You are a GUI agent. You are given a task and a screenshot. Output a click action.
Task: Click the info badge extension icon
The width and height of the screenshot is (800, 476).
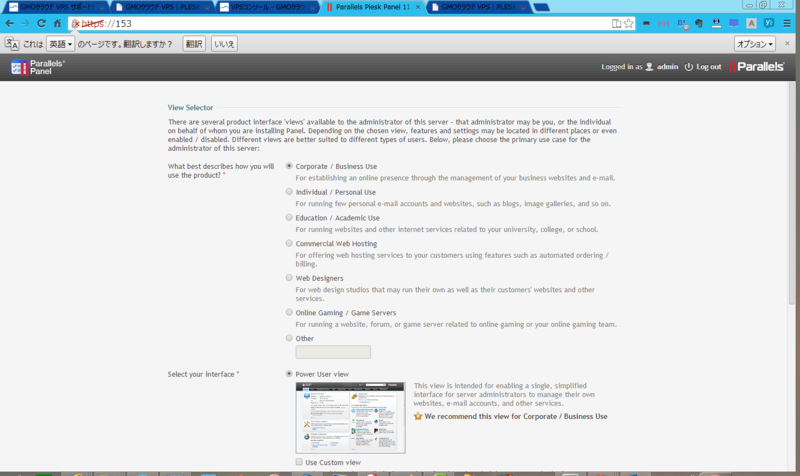point(716,23)
